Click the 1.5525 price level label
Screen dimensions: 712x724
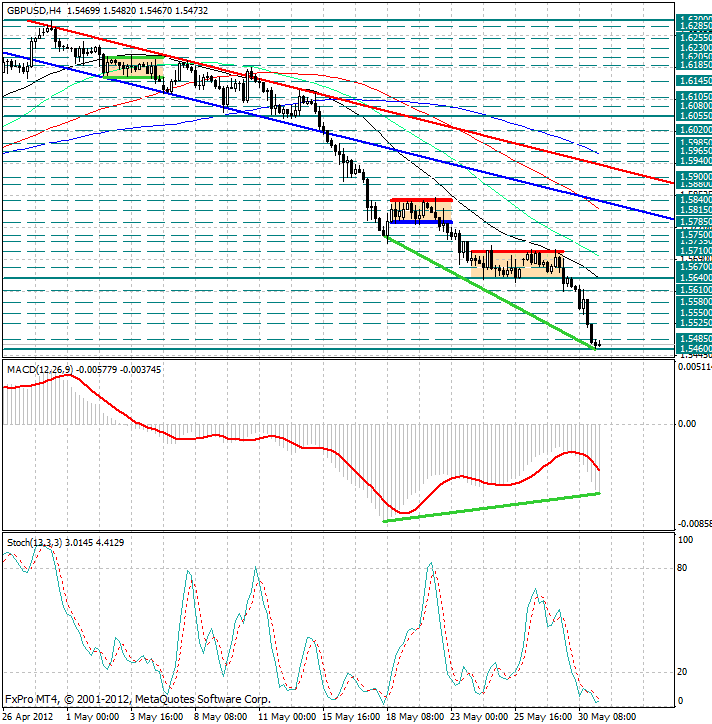694,323
